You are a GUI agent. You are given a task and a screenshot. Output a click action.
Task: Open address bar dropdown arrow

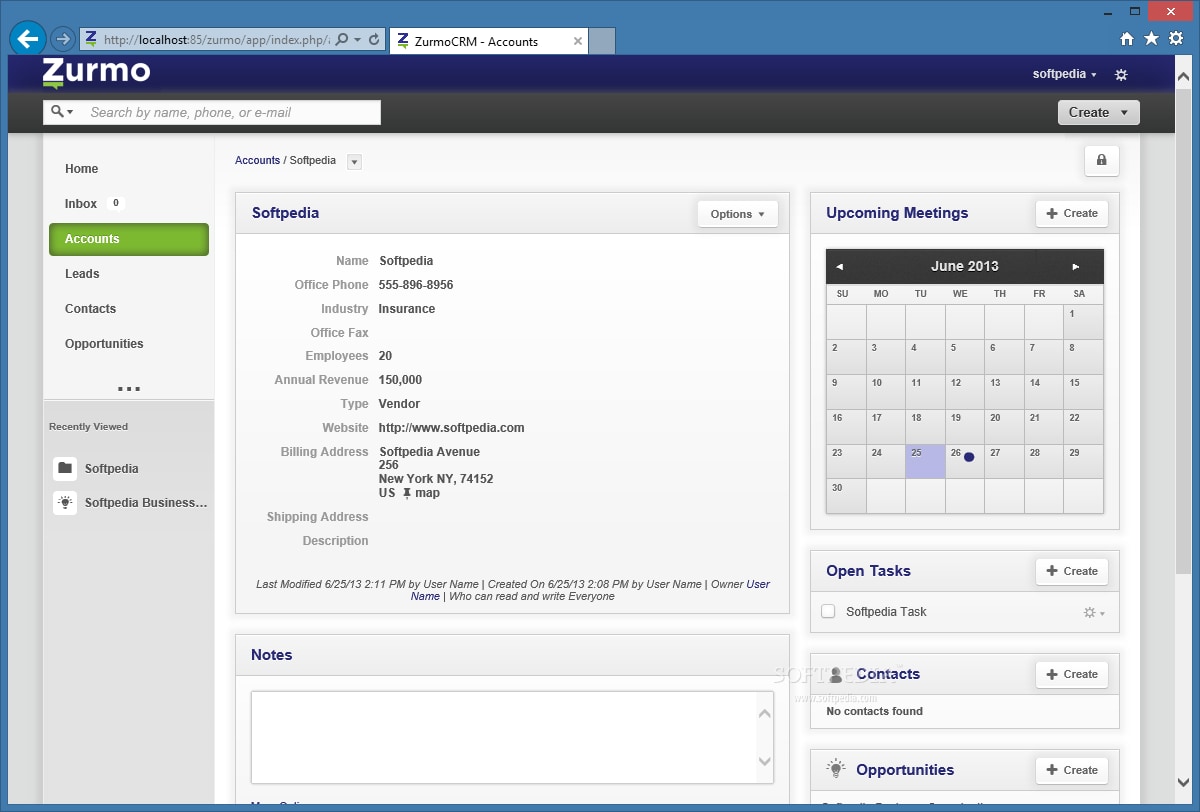[358, 40]
